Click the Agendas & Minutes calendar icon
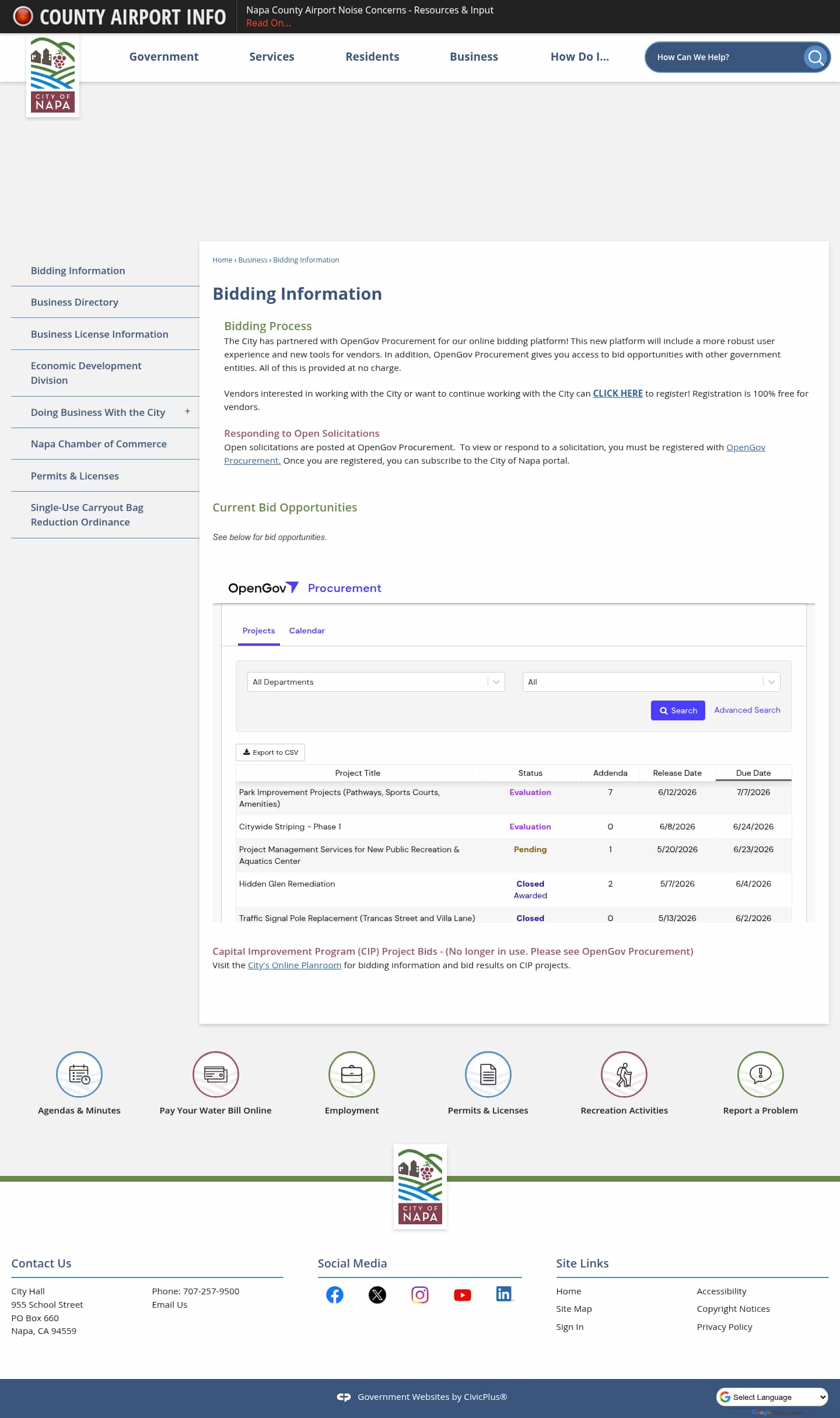The width and height of the screenshot is (840, 1418). (79, 1074)
